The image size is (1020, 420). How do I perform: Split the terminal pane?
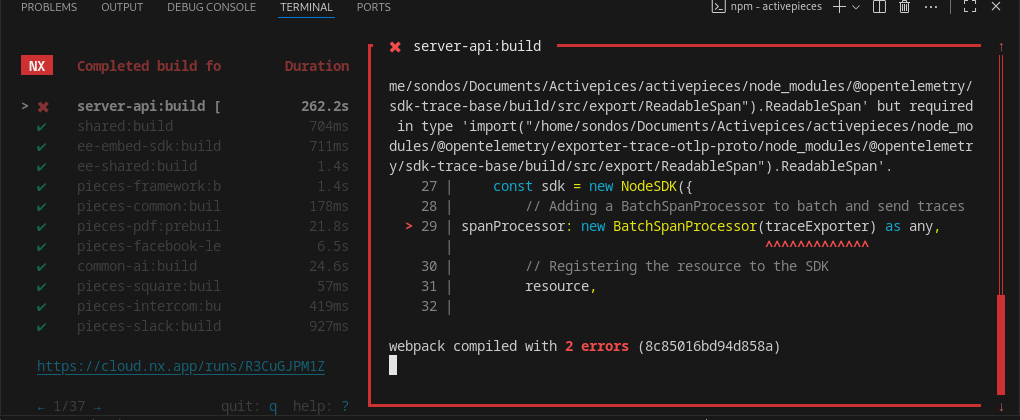pos(879,7)
